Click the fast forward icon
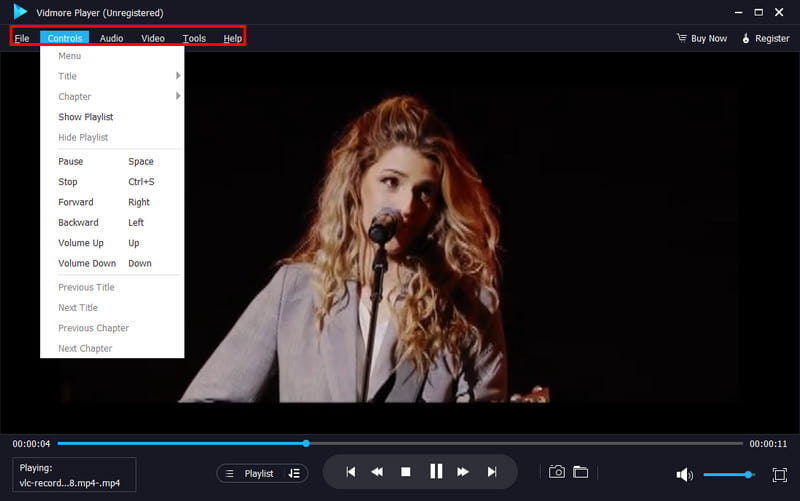Image resolution: width=800 pixels, height=501 pixels. (x=463, y=472)
